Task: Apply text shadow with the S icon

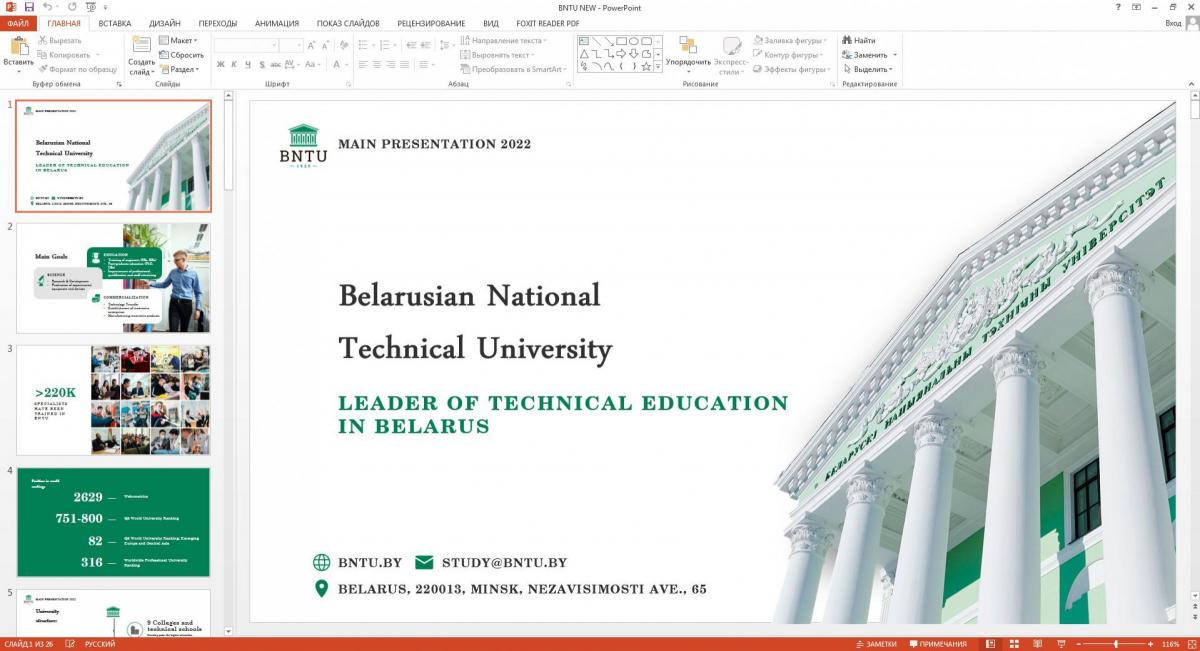Action: (262, 64)
